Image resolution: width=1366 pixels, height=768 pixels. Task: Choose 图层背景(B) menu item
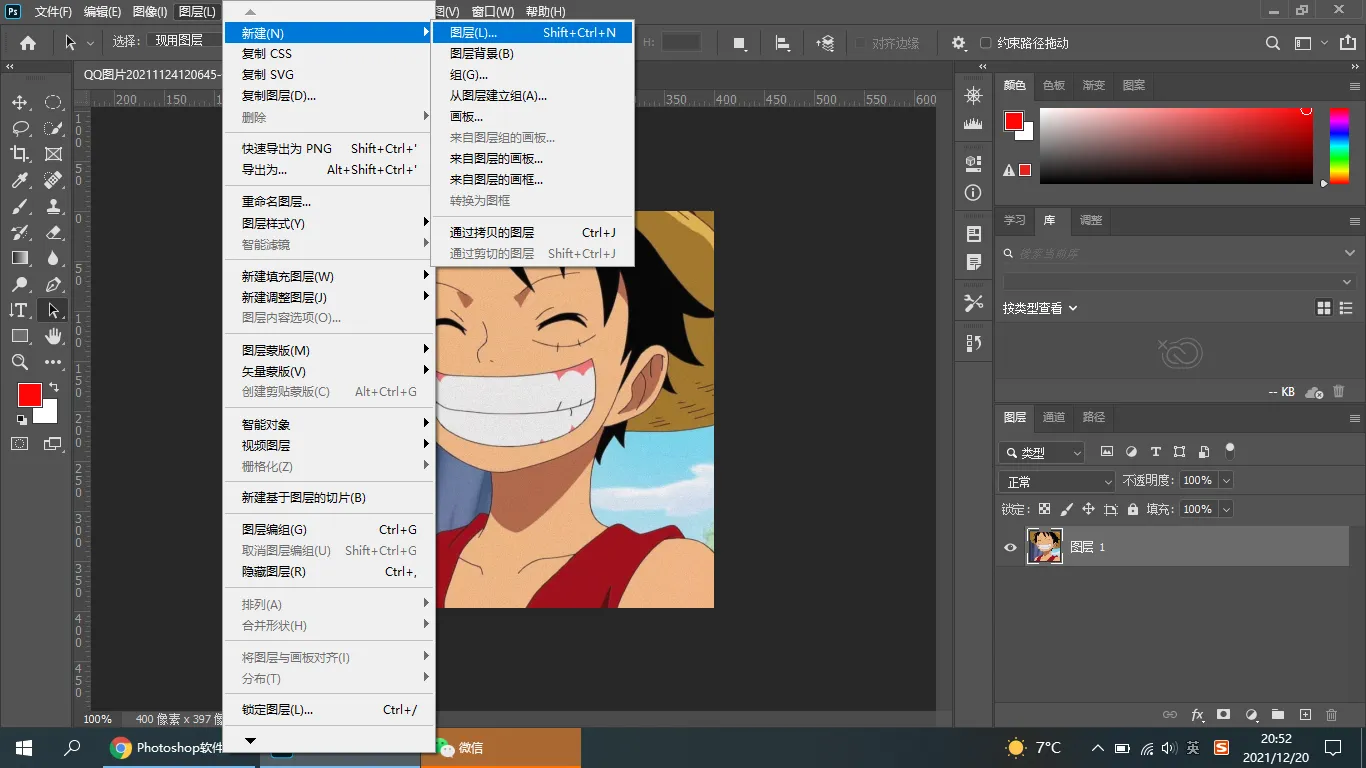533,53
